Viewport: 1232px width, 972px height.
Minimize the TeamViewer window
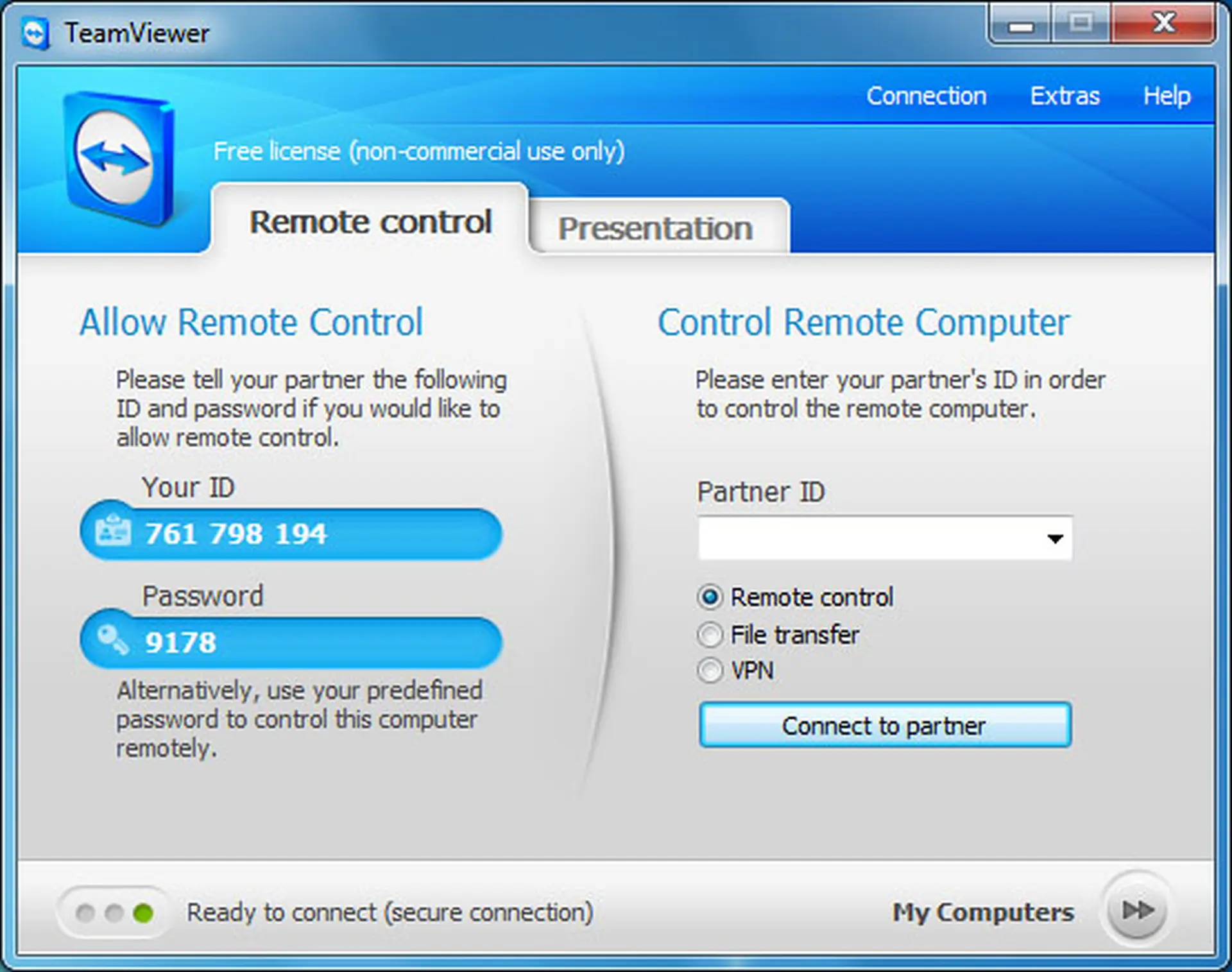[1020, 26]
